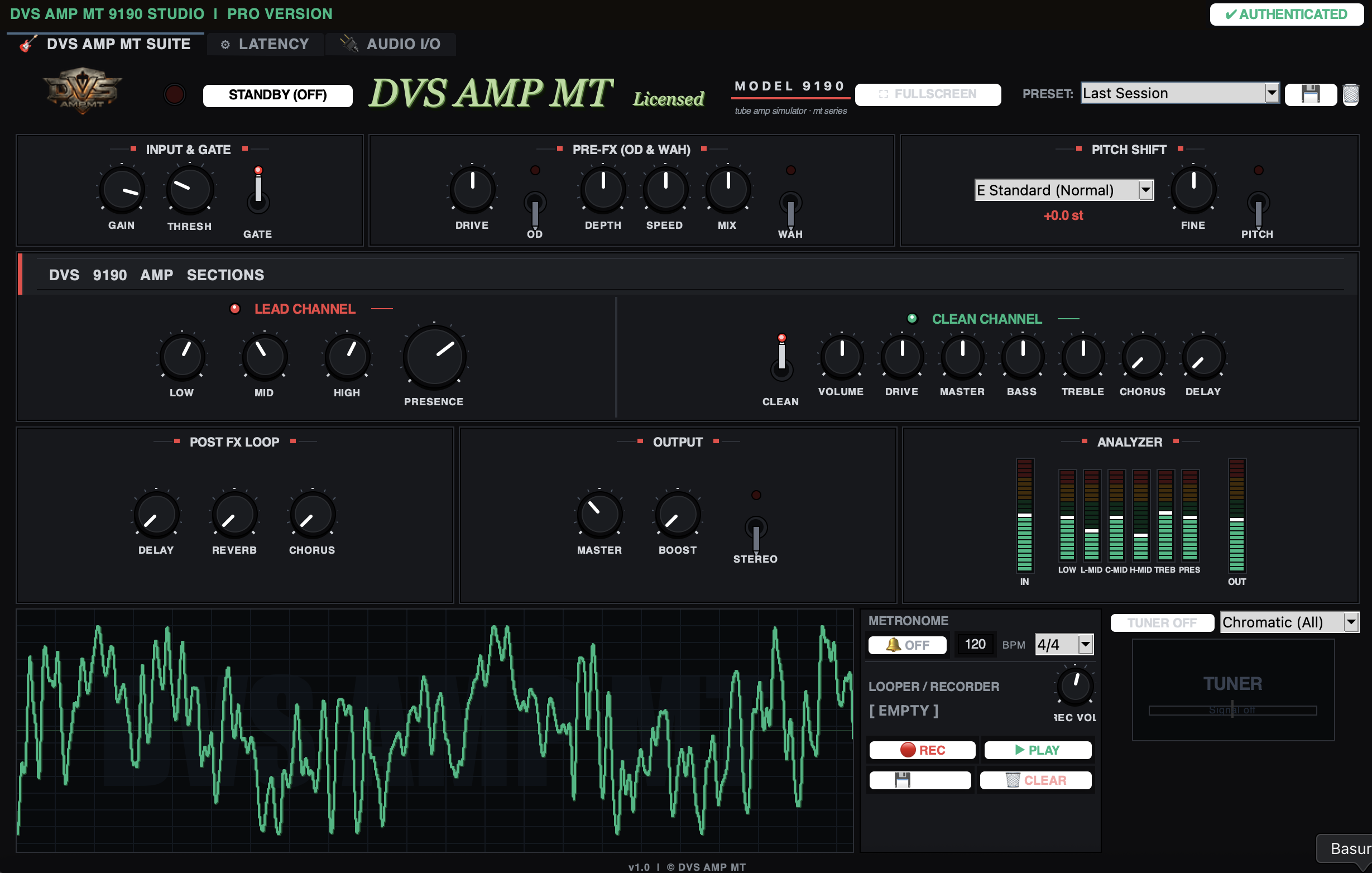Click the LOW band analyzer meter
This screenshot has width=1372, height=873.
click(1067, 515)
